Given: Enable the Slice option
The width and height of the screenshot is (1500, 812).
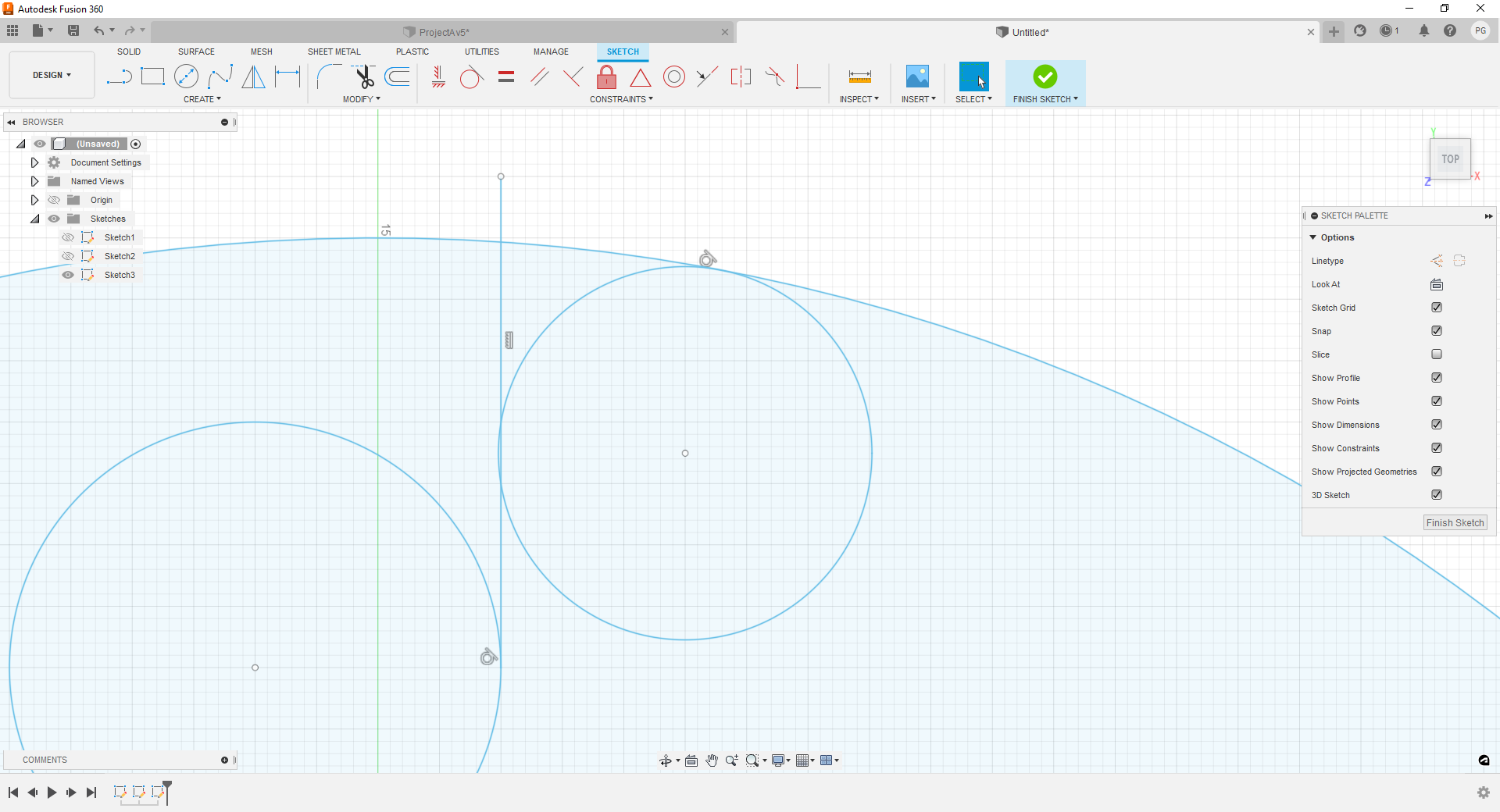Looking at the screenshot, I should (x=1437, y=354).
